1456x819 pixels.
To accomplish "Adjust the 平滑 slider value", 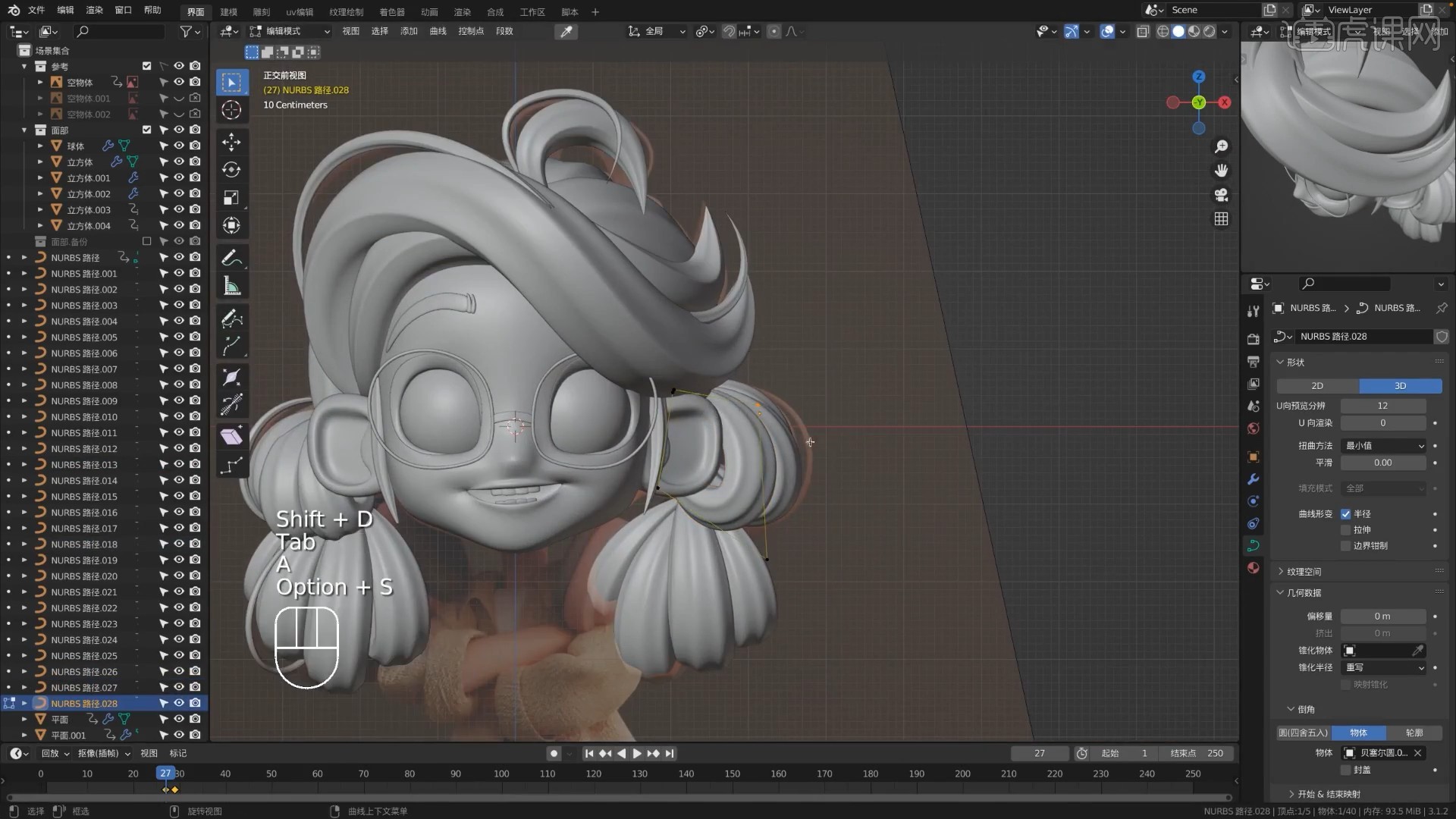I will coord(1384,463).
